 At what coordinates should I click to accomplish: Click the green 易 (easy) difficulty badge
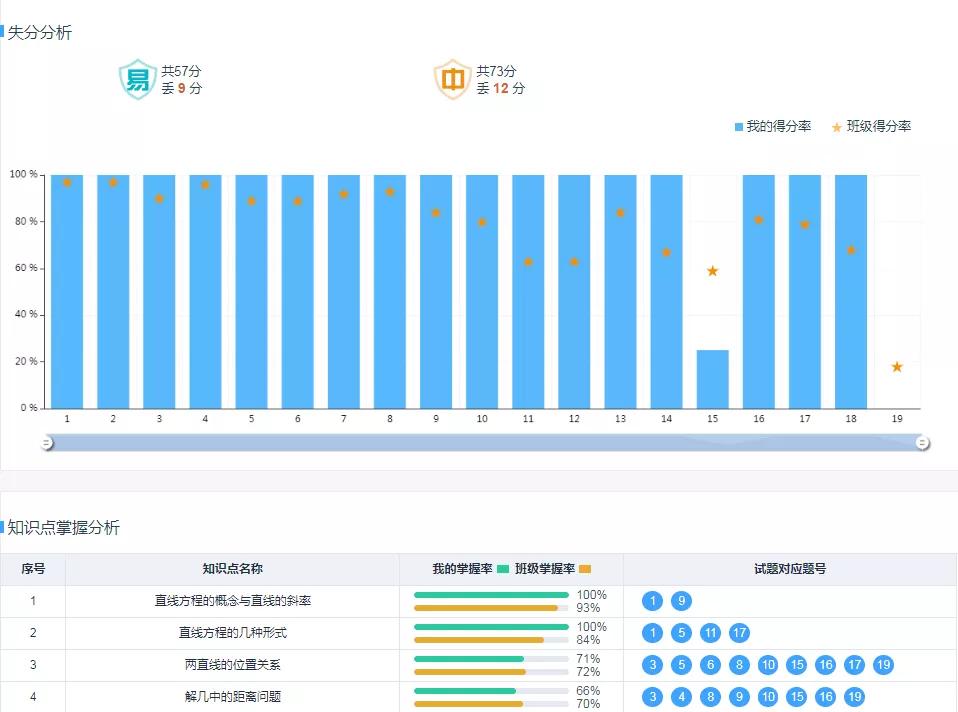138,80
